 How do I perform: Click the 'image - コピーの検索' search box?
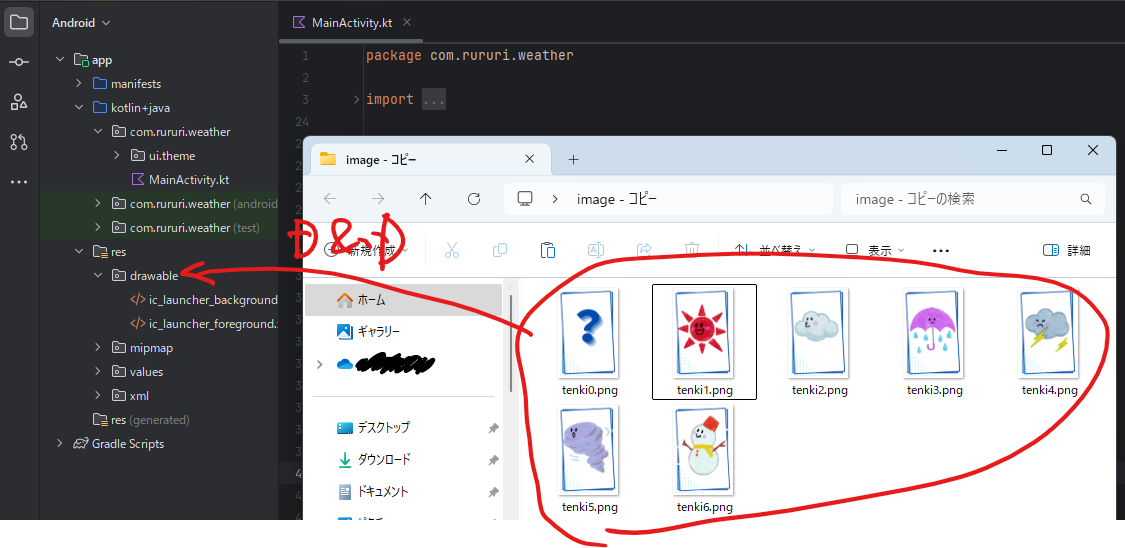[972, 199]
